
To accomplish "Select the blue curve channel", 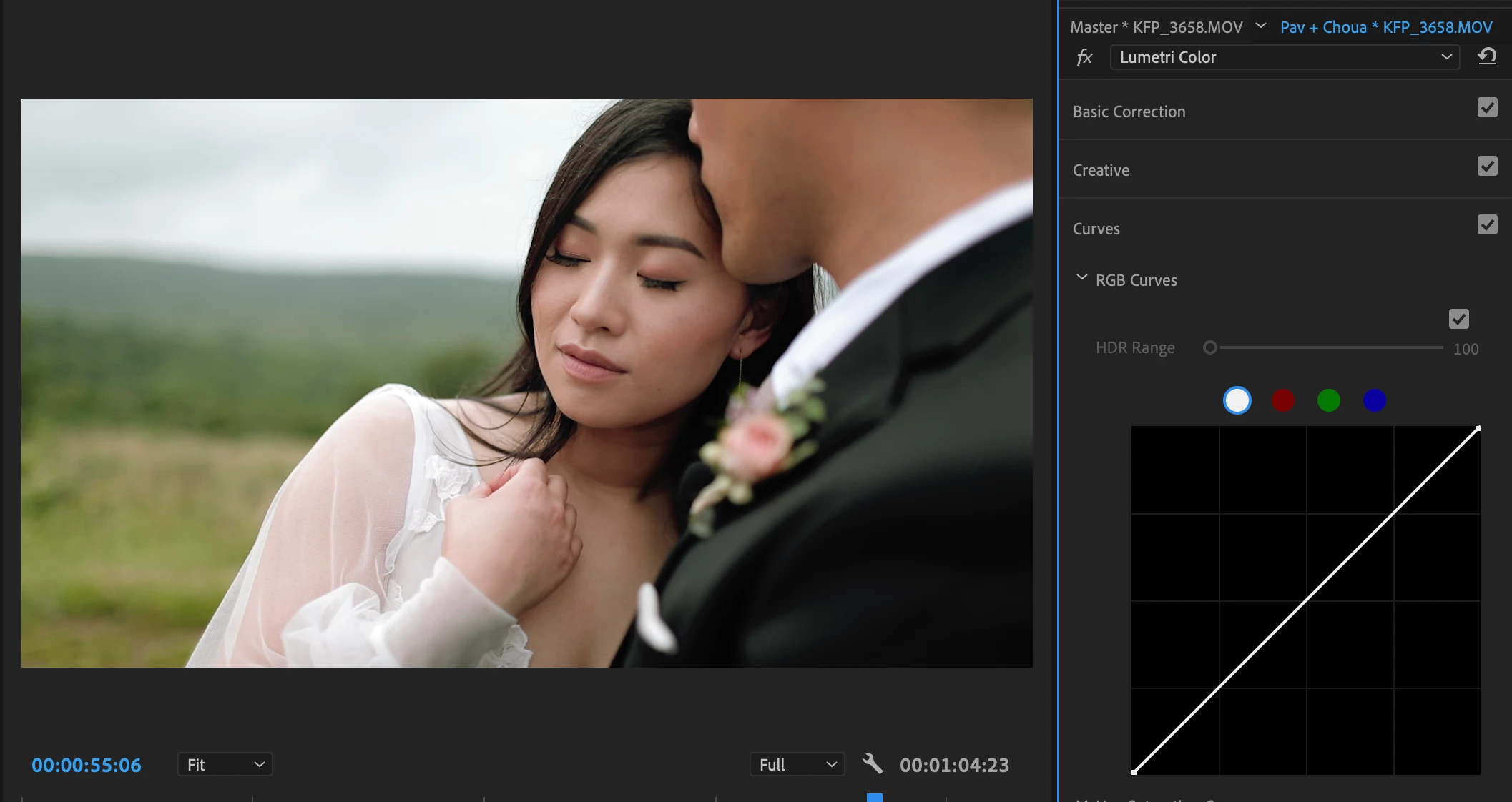I will 1374,400.
